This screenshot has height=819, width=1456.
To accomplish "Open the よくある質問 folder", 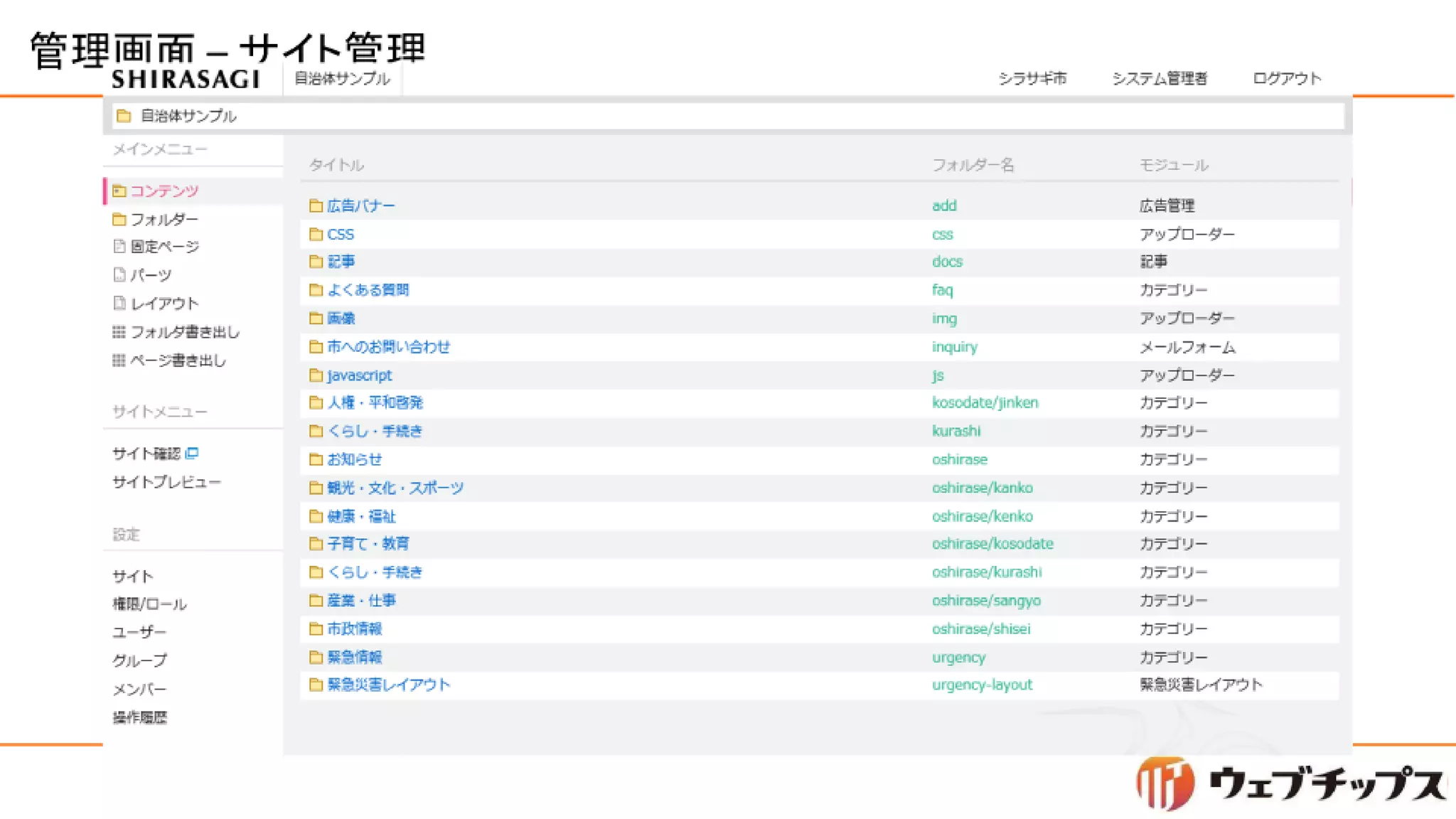I will pos(368,290).
